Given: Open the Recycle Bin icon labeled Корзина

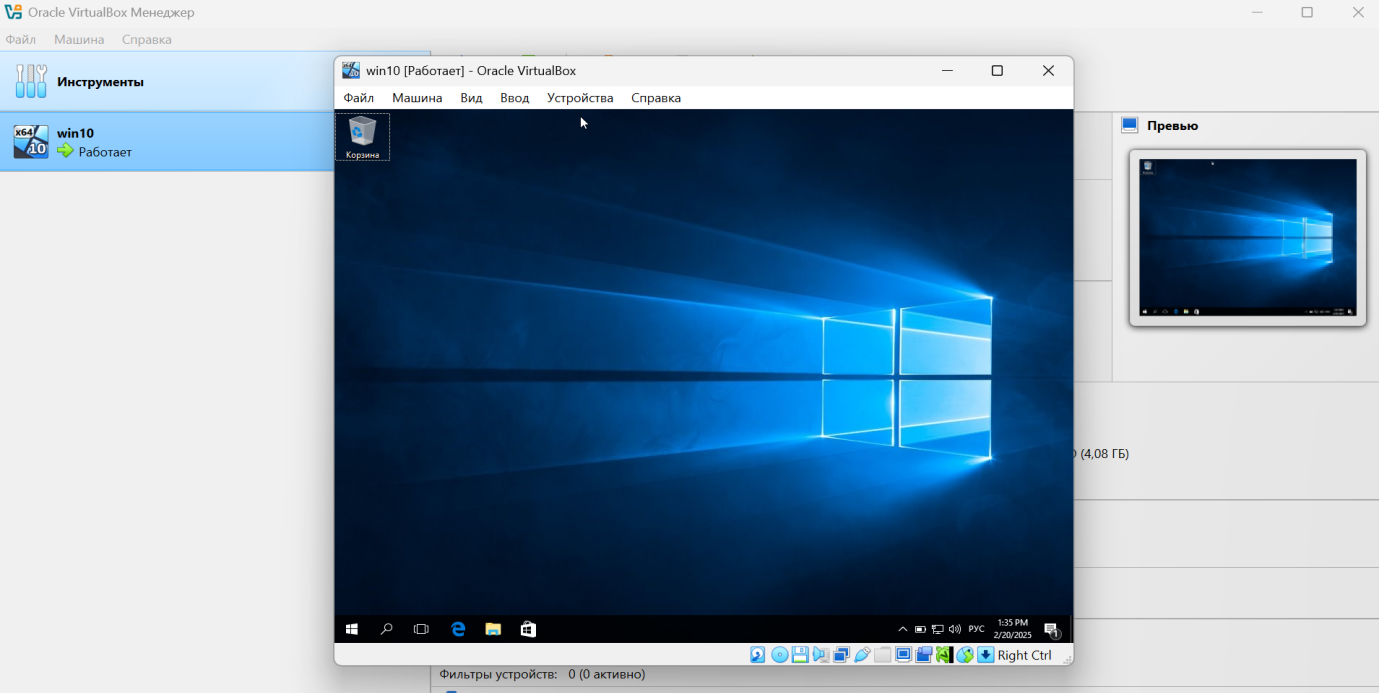Looking at the screenshot, I should click(x=362, y=137).
